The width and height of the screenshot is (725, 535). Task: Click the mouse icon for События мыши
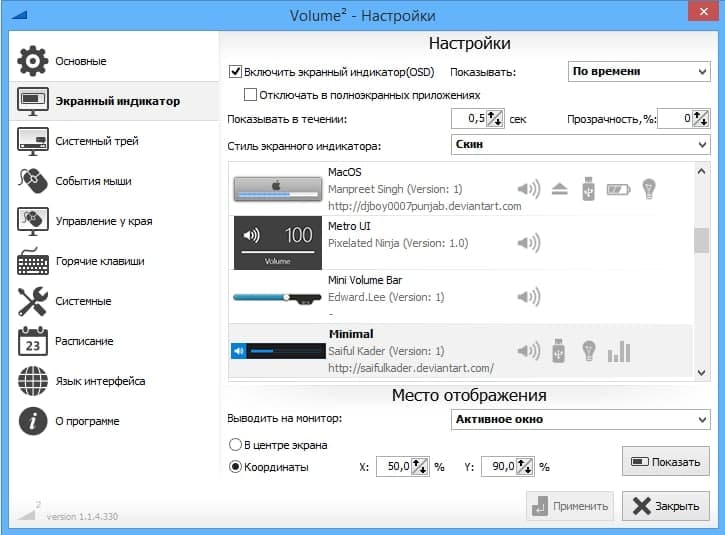(x=32, y=181)
